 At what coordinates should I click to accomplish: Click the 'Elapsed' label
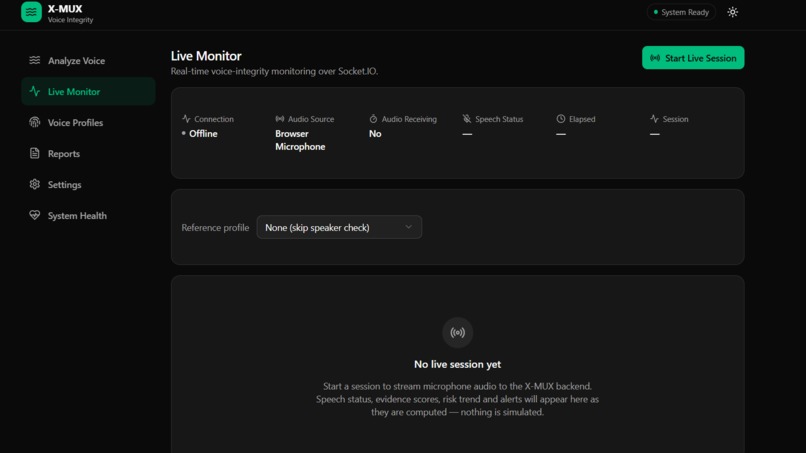click(582, 119)
